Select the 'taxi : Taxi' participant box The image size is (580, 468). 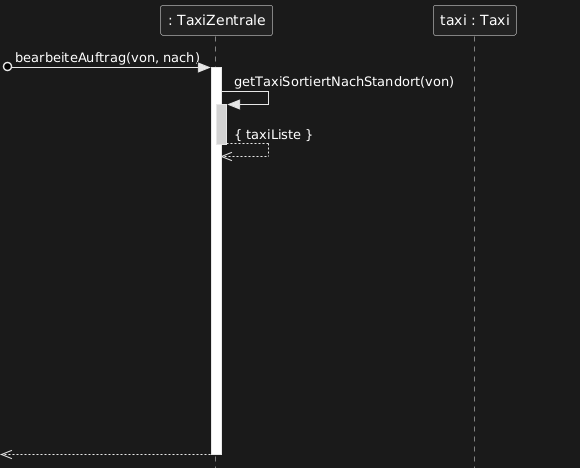pyautogui.click(x=475, y=20)
